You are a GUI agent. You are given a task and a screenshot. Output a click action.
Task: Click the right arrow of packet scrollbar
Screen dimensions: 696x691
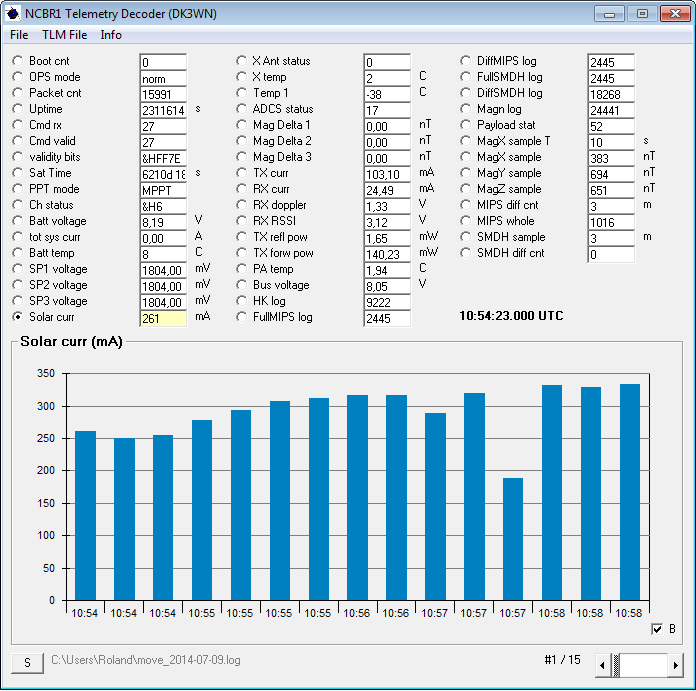click(677, 665)
